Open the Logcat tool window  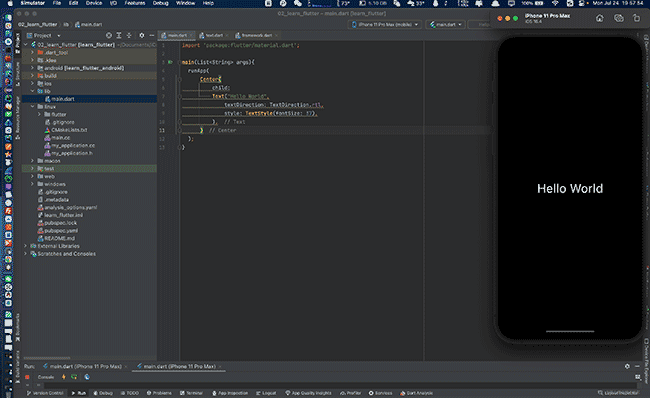coord(266,393)
